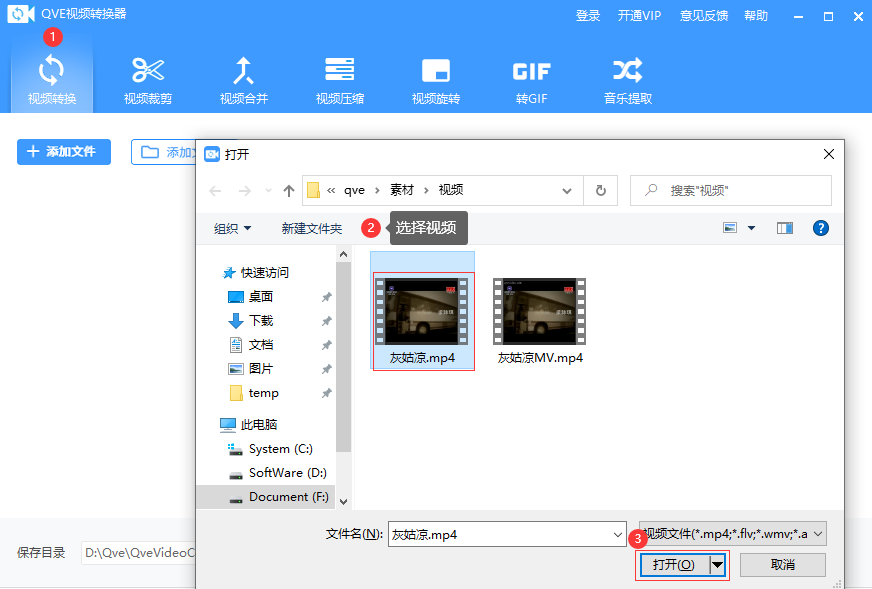Click the refresh icon beside the address bar
The image size is (872, 589).
coord(600,190)
